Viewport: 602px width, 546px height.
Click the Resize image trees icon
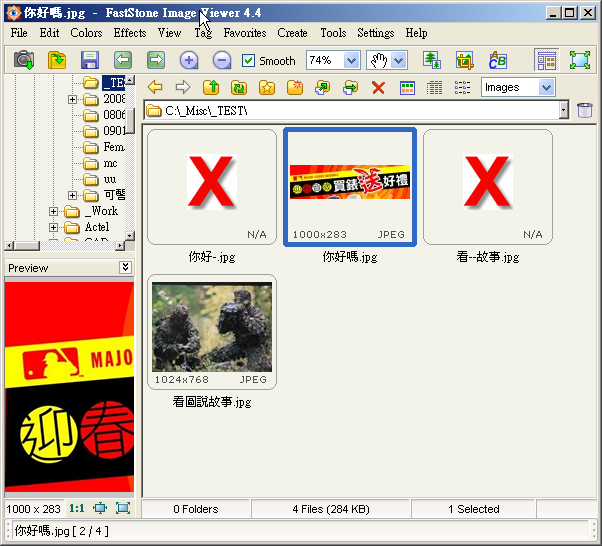point(432,60)
